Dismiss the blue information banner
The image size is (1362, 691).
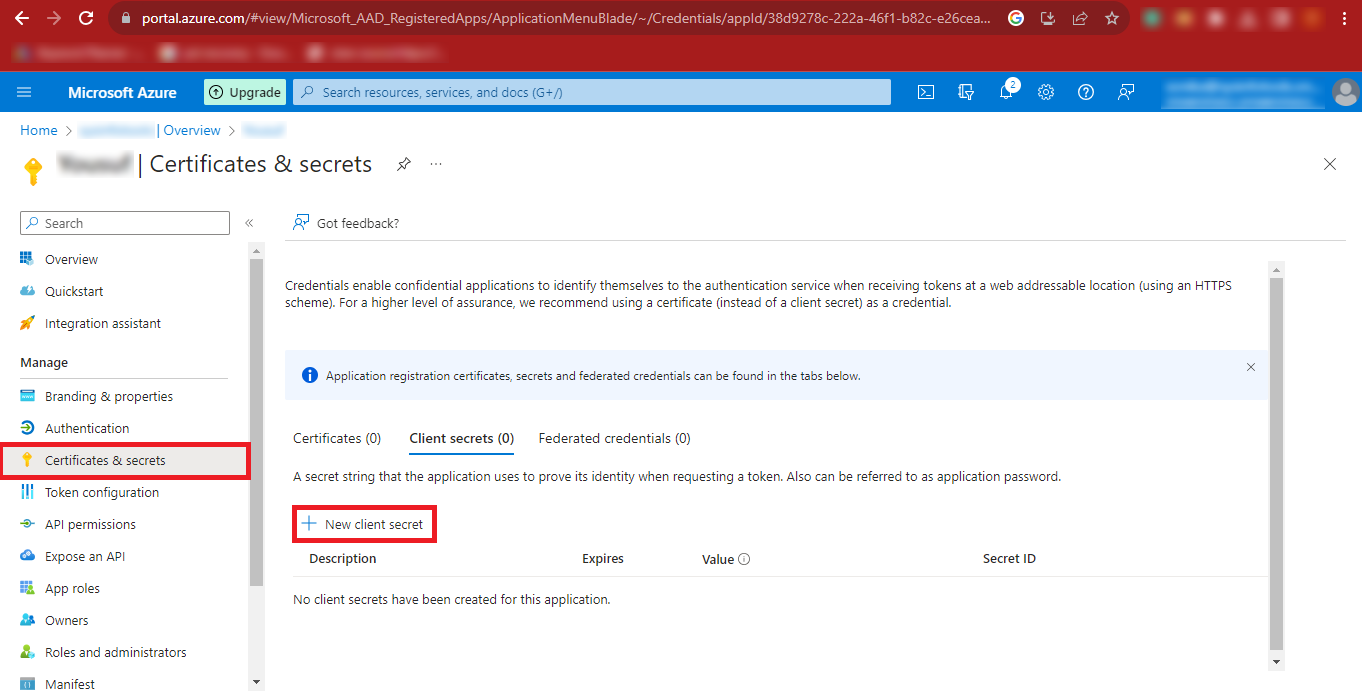click(x=1250, y=367)
